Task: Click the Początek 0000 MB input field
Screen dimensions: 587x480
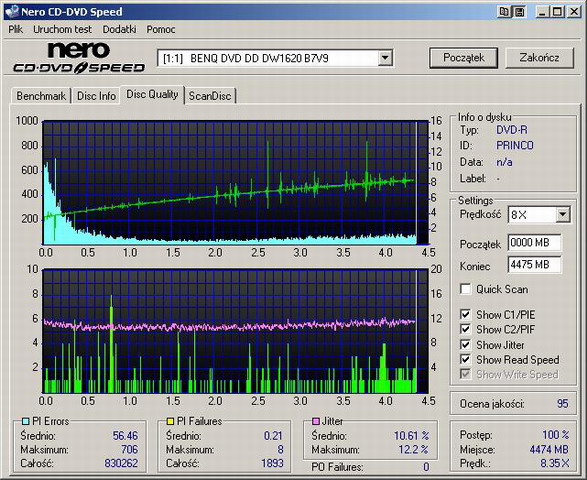Action: point(535,243)
